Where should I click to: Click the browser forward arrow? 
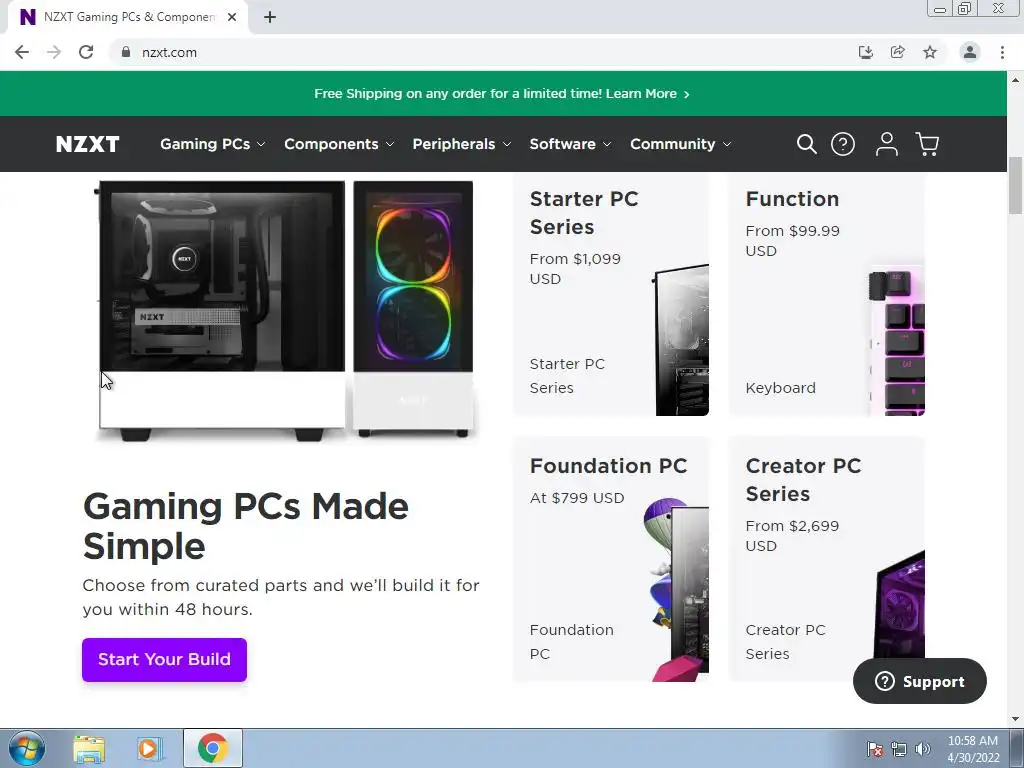coord(54,52)
